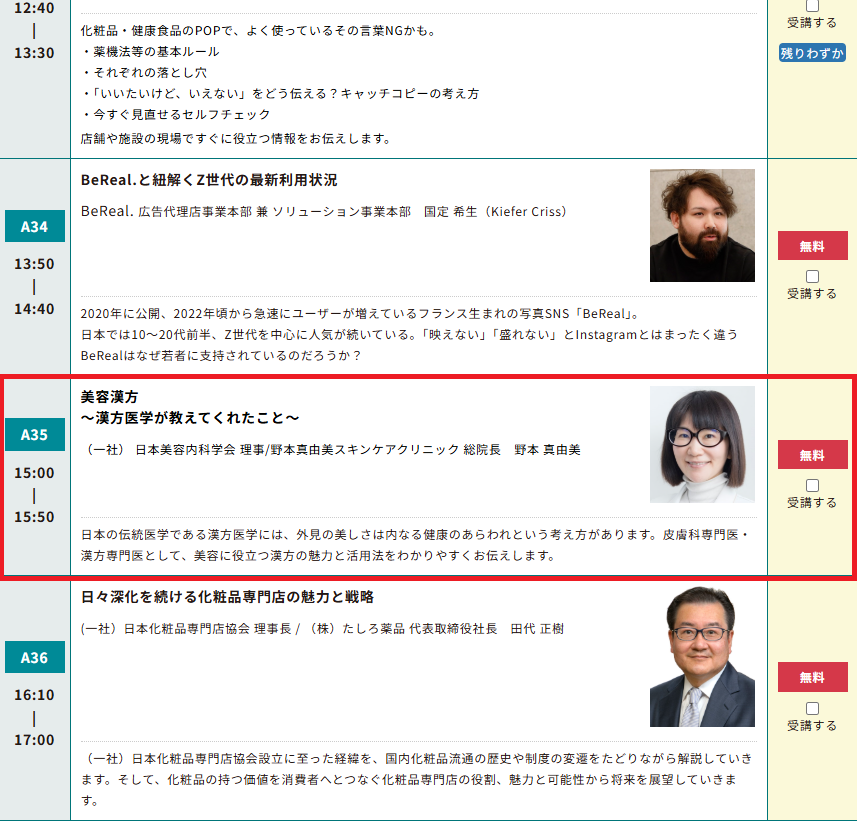Viewport: 857px width, 821px height.
Task: Click the description line 日本の伝統医学である漢方医学には
Action: [x=415, y=535]
